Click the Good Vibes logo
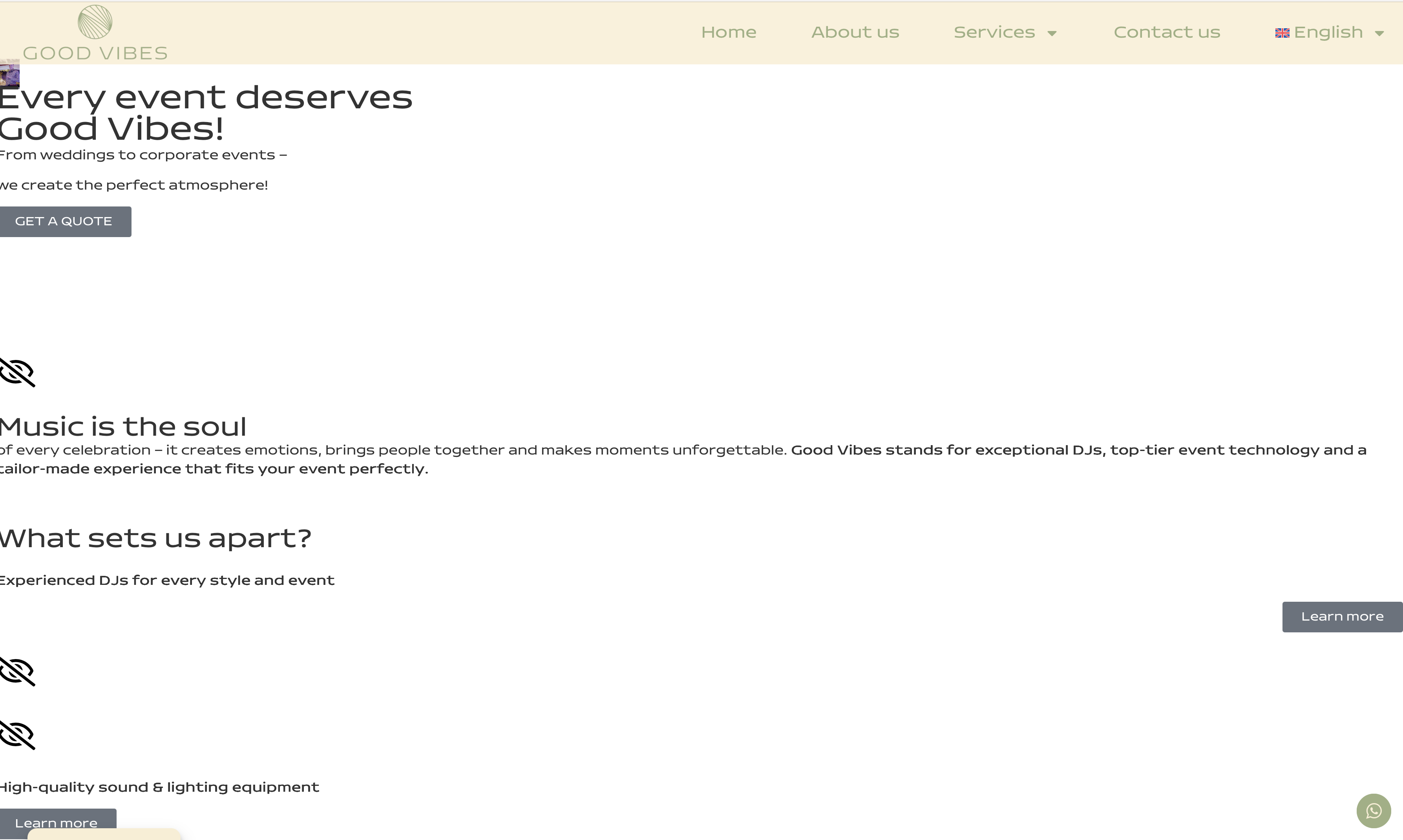 click(95, 33)
